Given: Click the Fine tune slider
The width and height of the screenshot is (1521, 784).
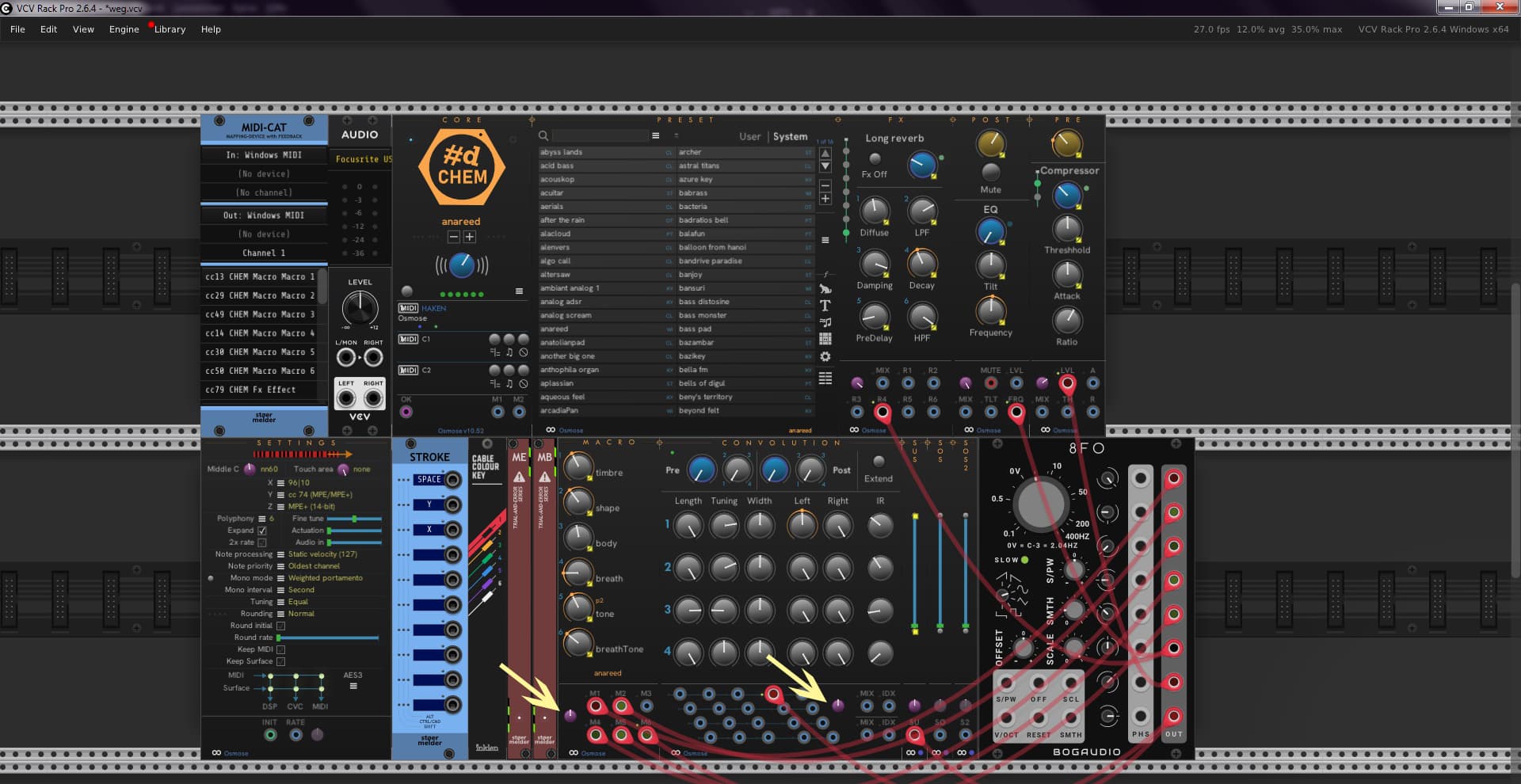Looking at the screenshot, I should pyautogui.click(x=354, y=519).
